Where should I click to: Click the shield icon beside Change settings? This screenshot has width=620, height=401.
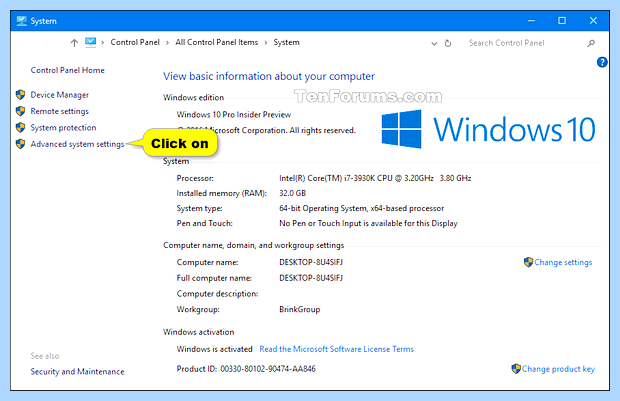[x=528, y=262]
